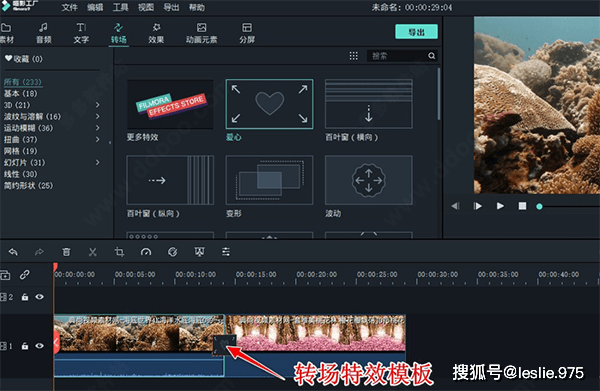The height and width of the screenshot is (391, 600).
Task: Select 所有 (233) category
Action: pyautogui.click(x=23, y=82)
